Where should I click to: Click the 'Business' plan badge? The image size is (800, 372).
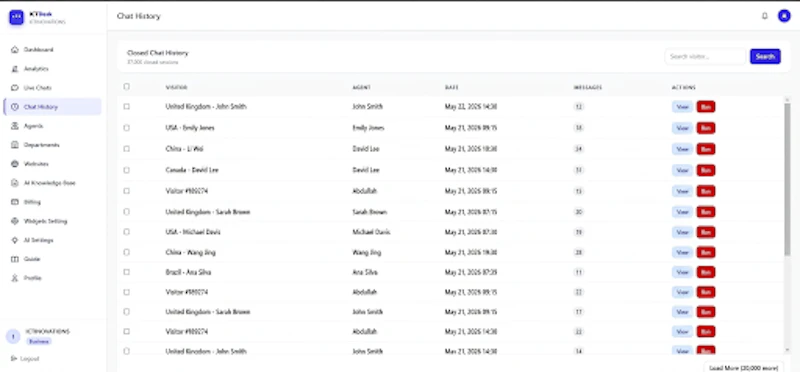(39, 341)
